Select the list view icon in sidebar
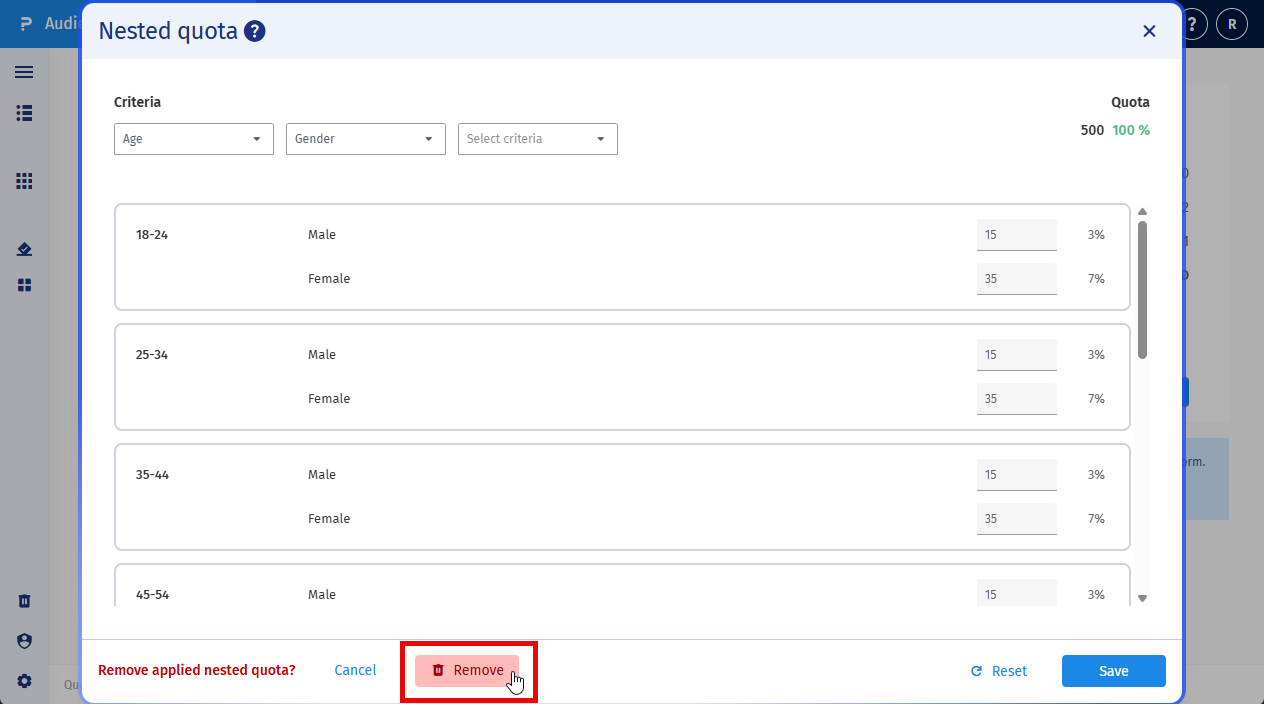This screenshot has height=704, width=1264. 23,113
